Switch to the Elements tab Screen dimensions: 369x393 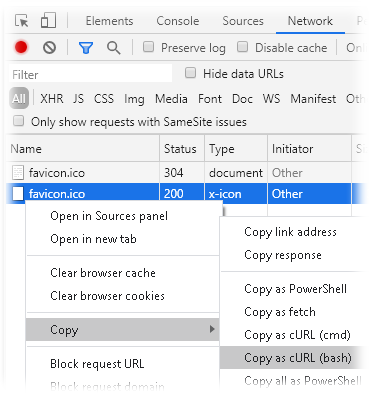click(109, 21)
